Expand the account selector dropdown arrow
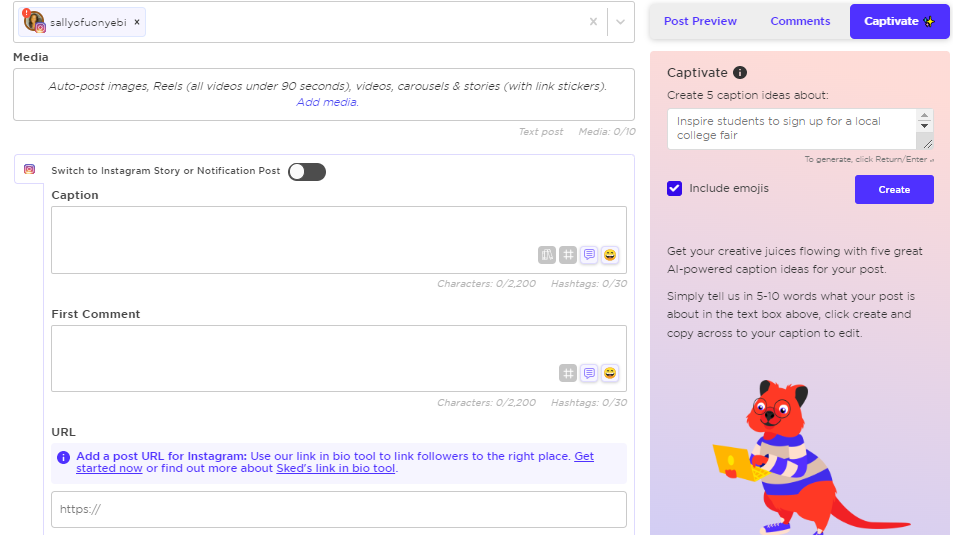The height and width of the screenshot is (535, 953). 620,22
